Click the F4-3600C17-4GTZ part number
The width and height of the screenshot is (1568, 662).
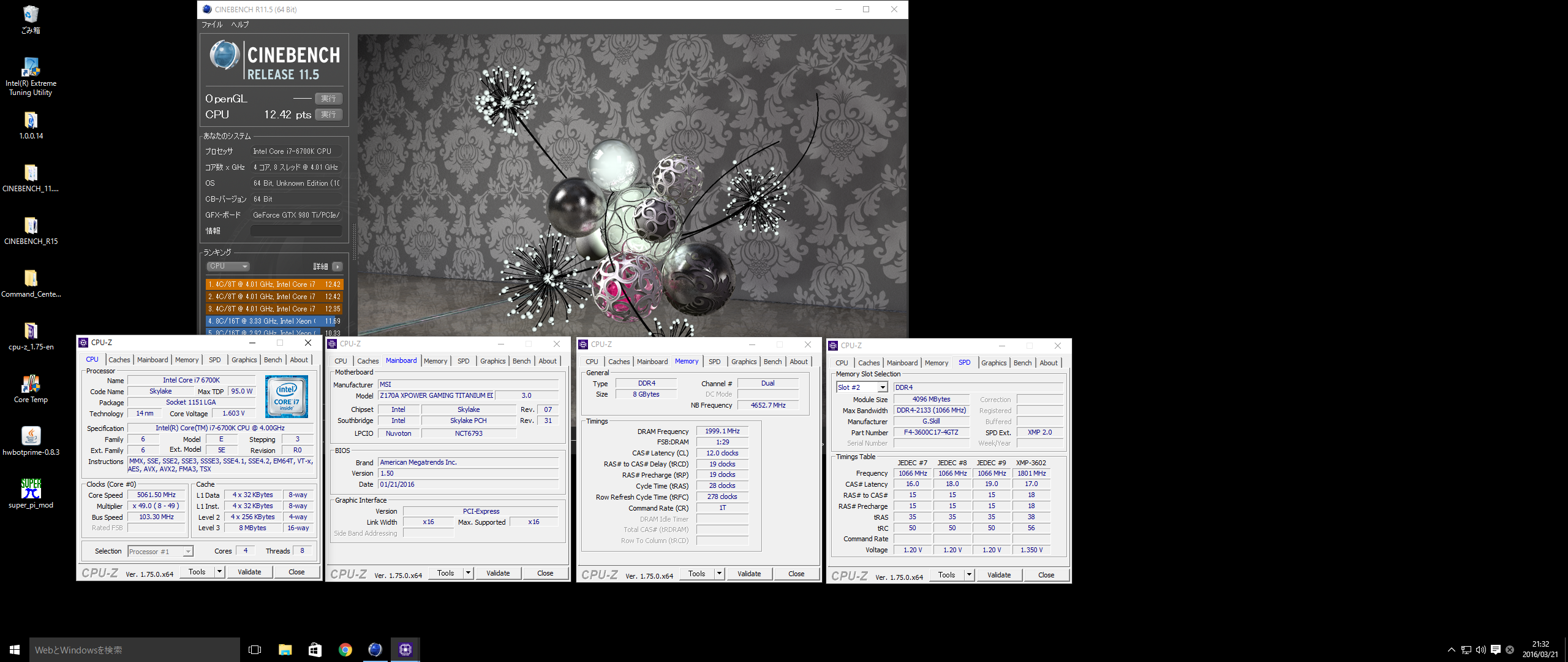coord(931,433)
